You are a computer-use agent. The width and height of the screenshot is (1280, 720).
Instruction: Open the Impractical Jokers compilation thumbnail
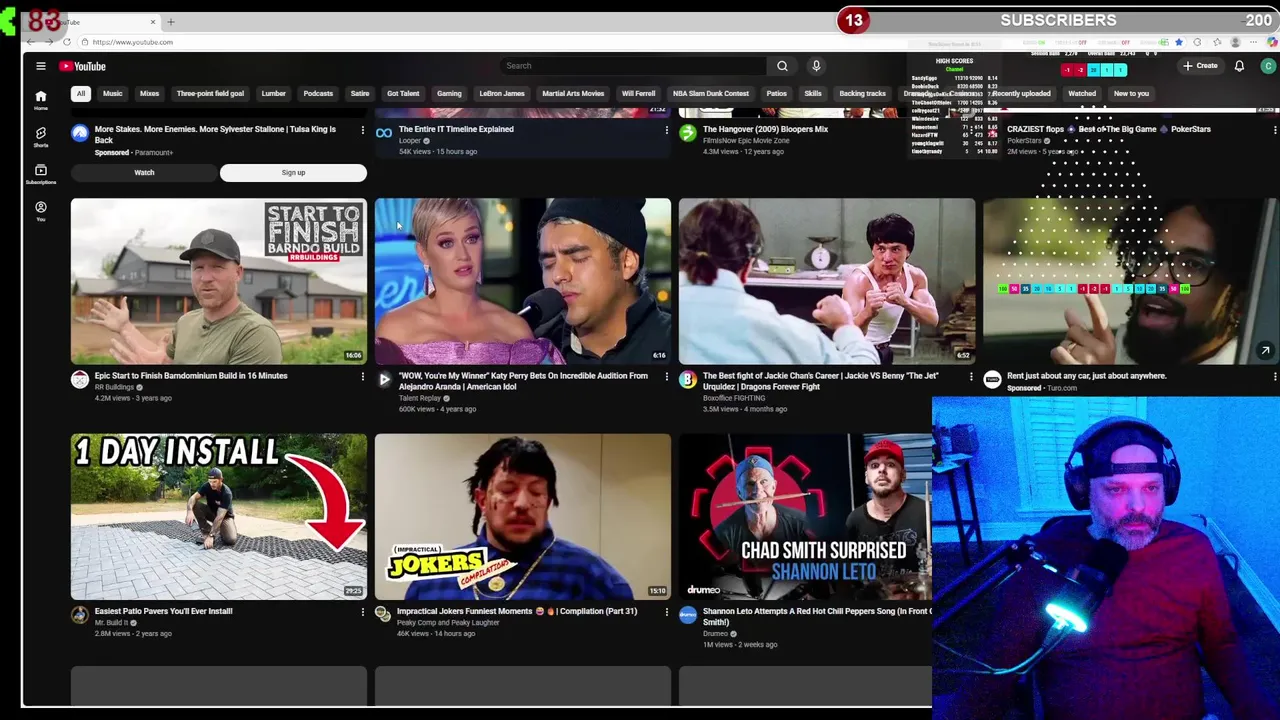point(523,516)
